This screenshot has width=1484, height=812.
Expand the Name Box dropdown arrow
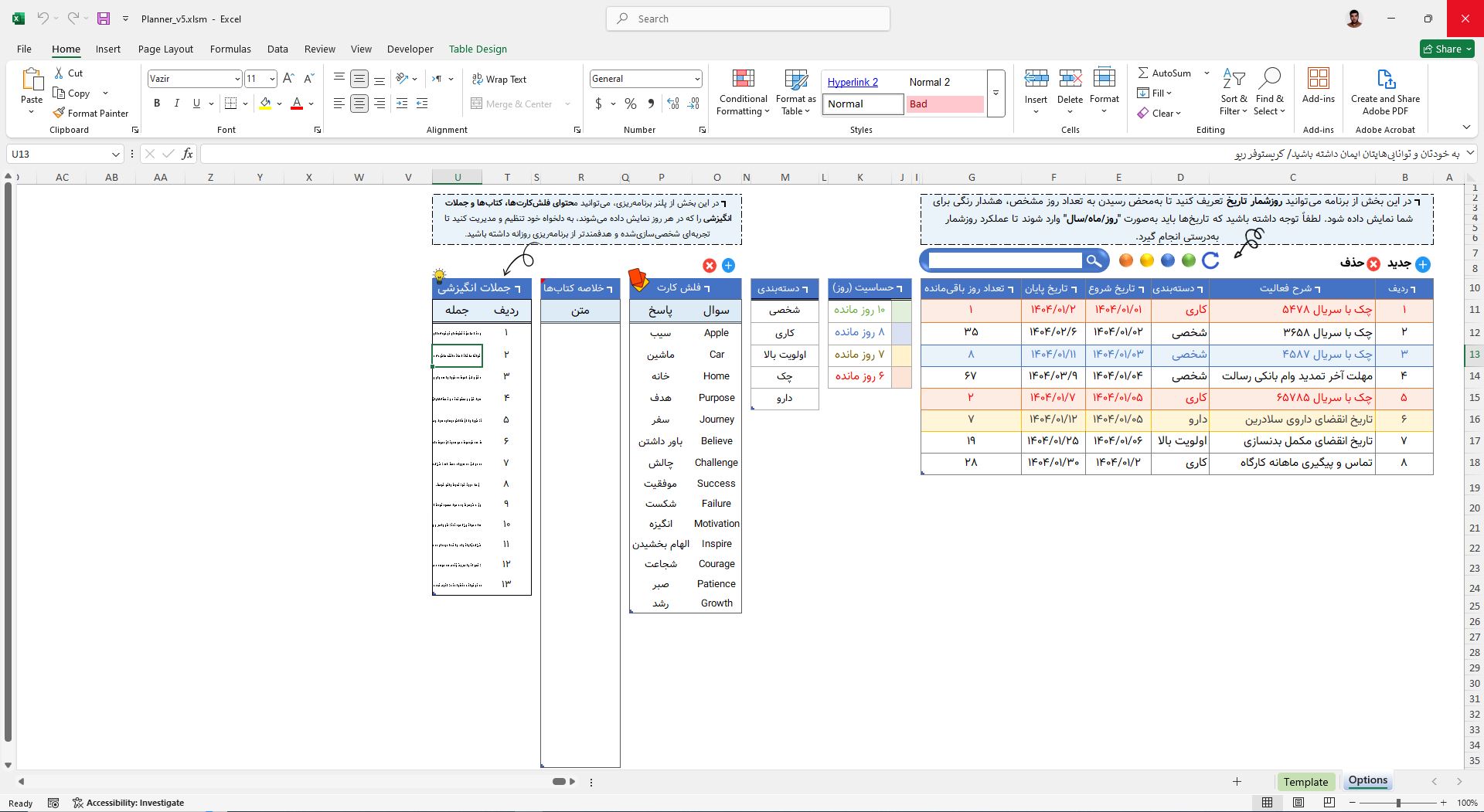(x=115, y=154)
